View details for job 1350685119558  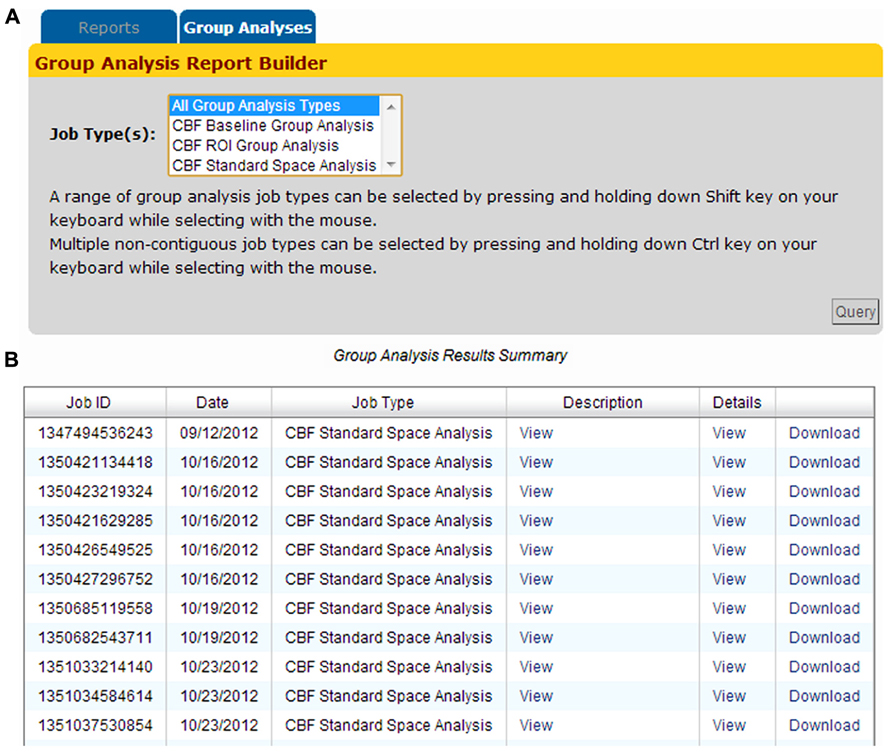coord(729,608)
